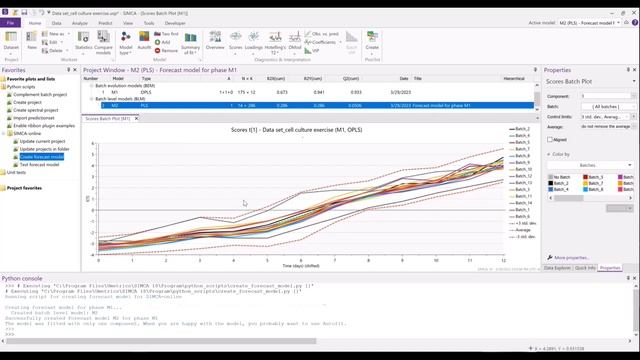
Task: Open Summary of fit plot
Action: click(x=191, y=43)
